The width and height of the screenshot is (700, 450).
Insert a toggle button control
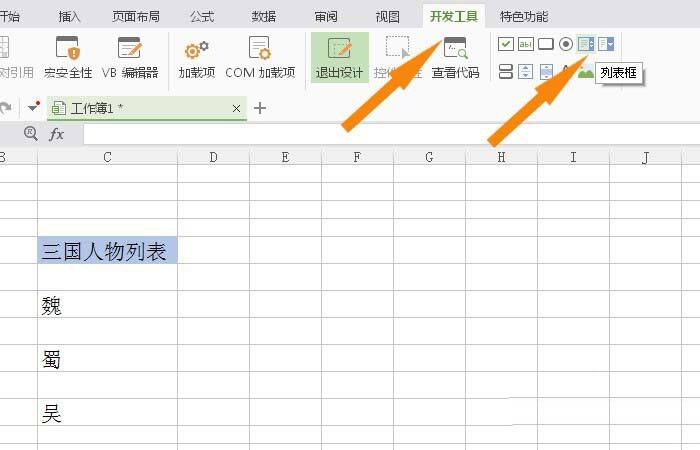(505, 71)
